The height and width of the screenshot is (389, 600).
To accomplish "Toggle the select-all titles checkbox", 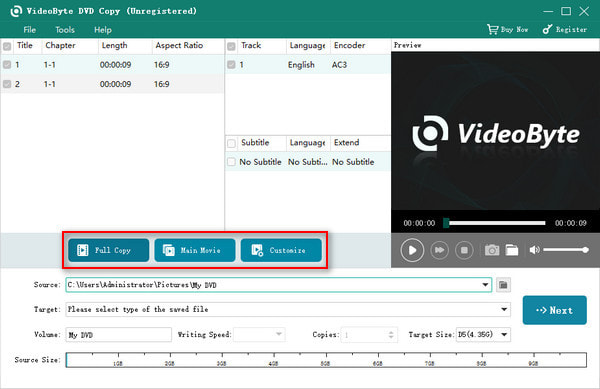I will pyautogui.click(x=7, y=47).
